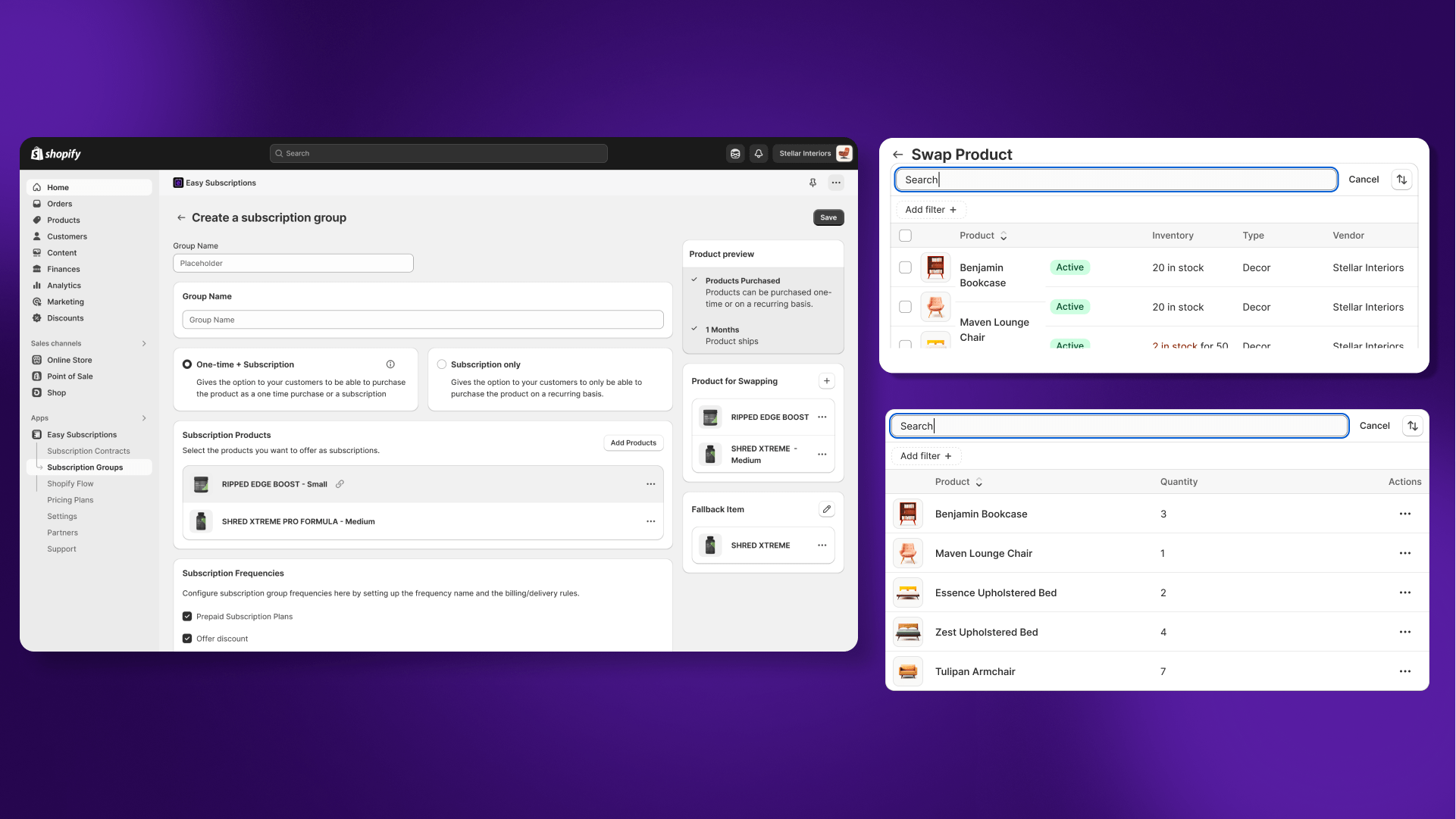Screen dimensions: 1456x819
Task: Select the Subscription only radio option
Action: [x=442, y=364]
